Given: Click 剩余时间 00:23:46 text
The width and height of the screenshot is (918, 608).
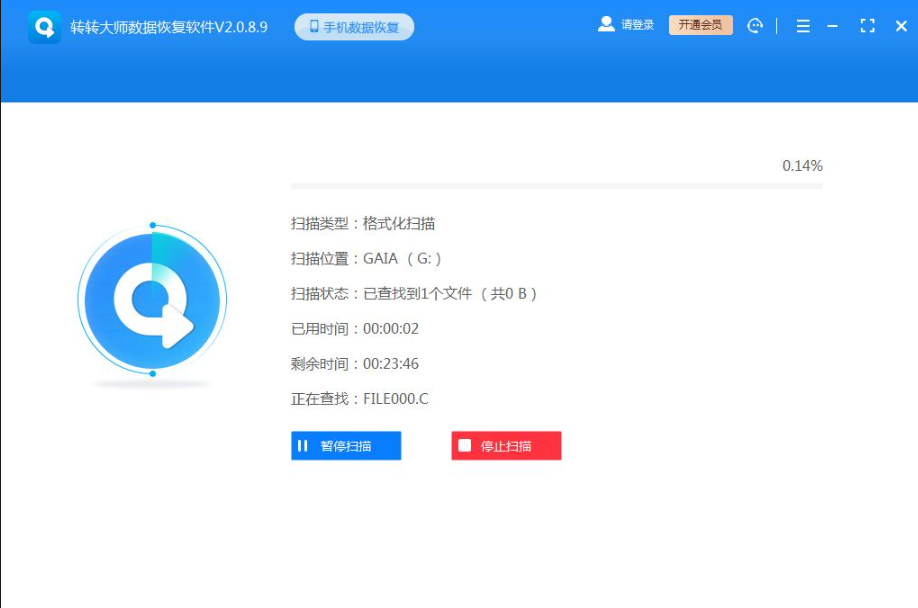Looking at the screenshot, I should (x=355, y=364).
